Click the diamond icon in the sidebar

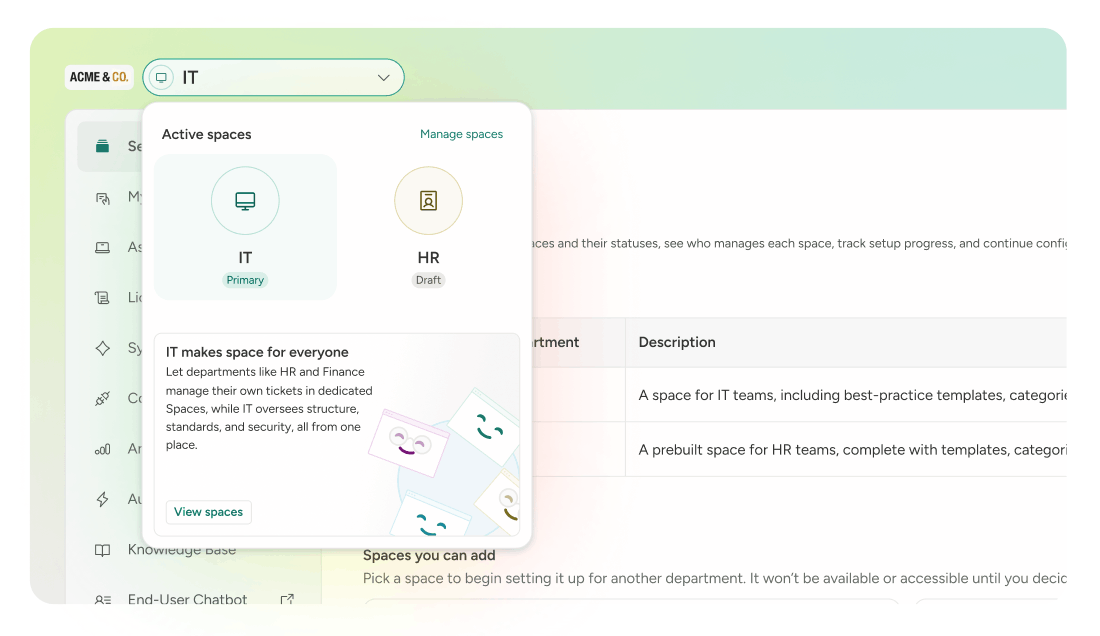pos(102,348)
